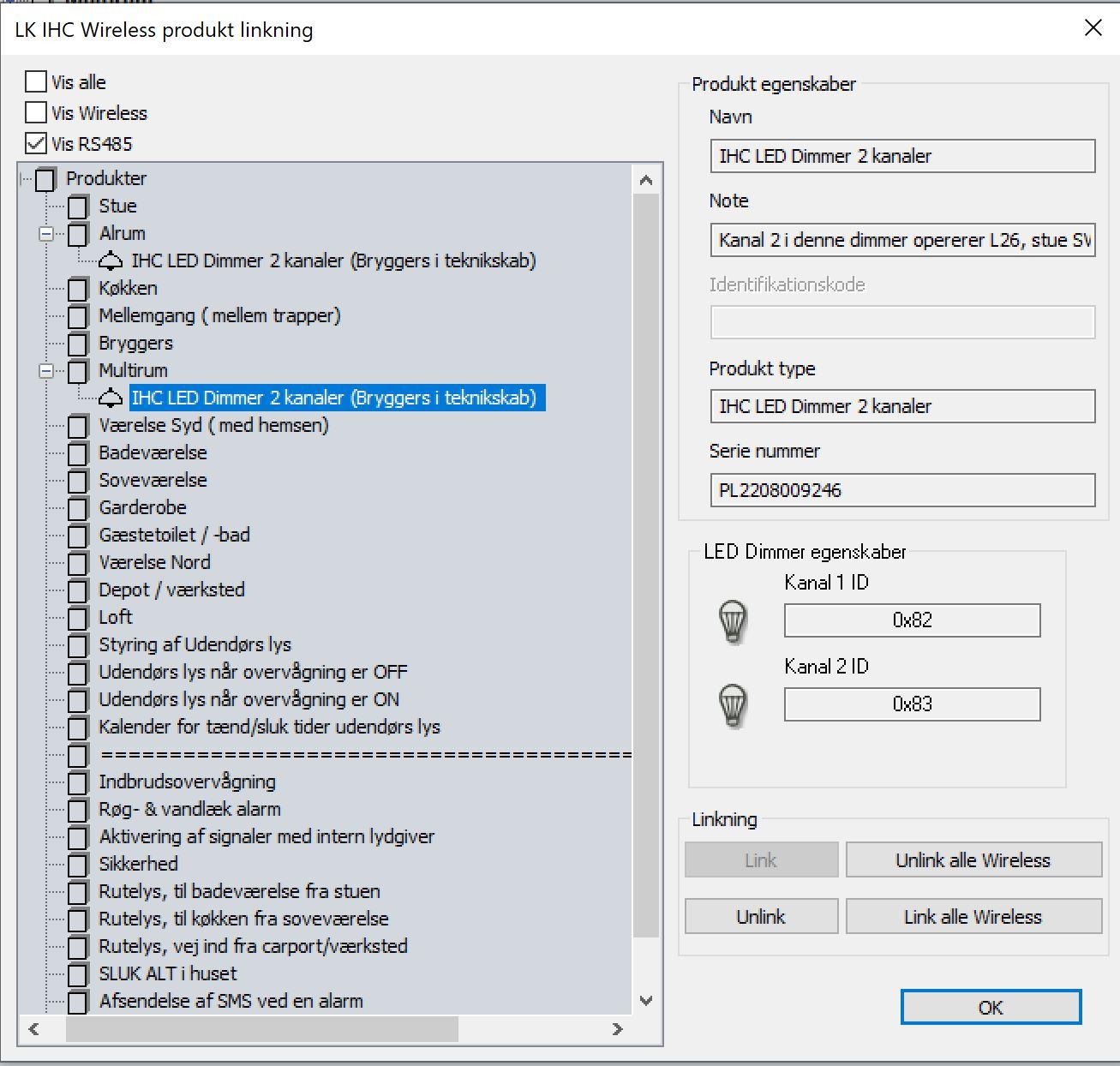1120x1066 pixels.
Task: Select Rutelys, vej ind fra carport/værksted
Action: pyautogui.click(x=253, y=946)
